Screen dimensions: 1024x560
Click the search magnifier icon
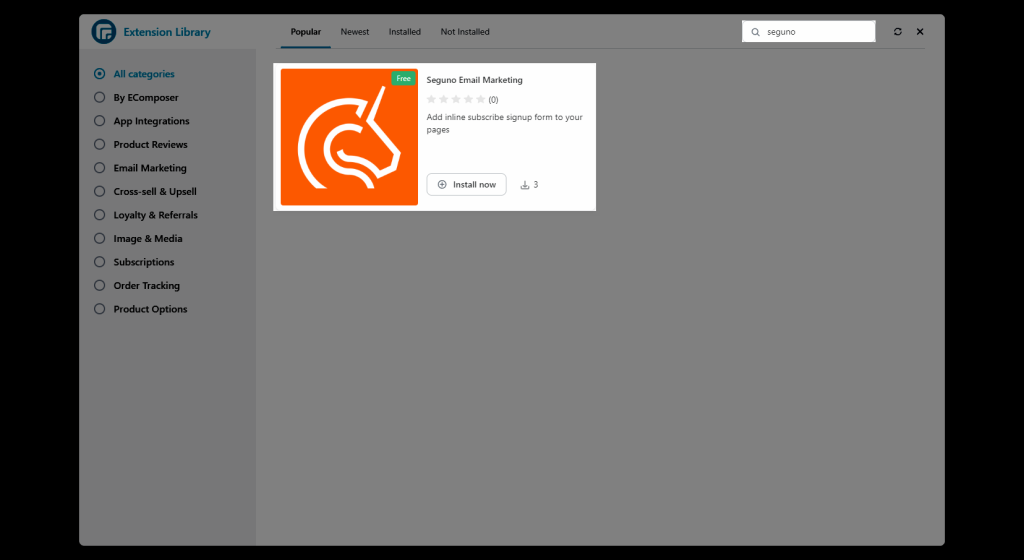tap(756, 32)
